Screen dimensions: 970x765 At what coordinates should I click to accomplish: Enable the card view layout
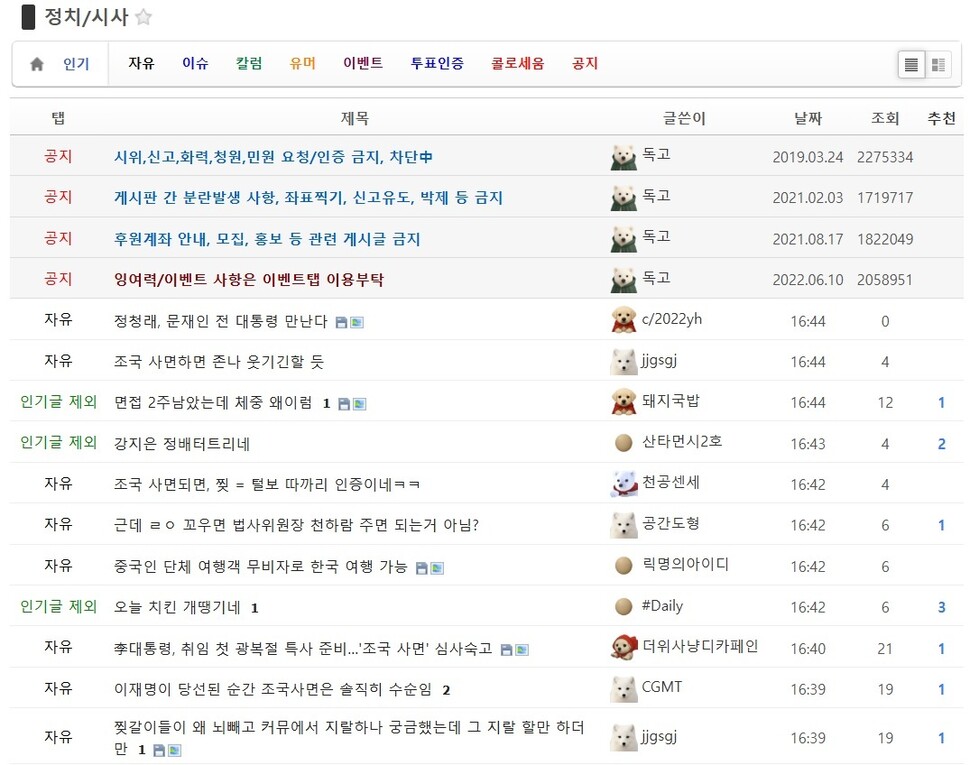click(939, 63)
